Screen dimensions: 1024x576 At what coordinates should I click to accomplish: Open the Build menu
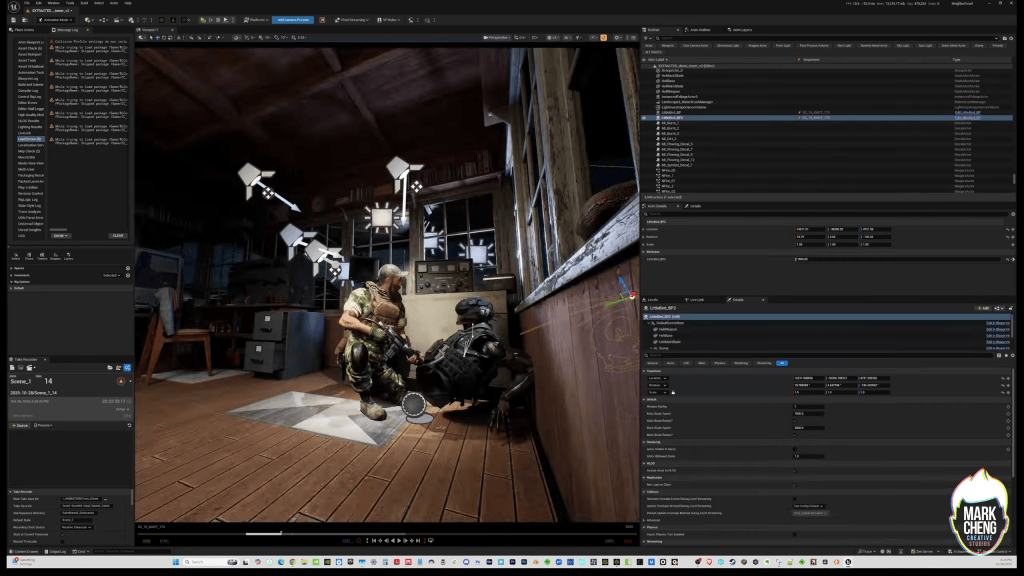[x=84, y=3]
